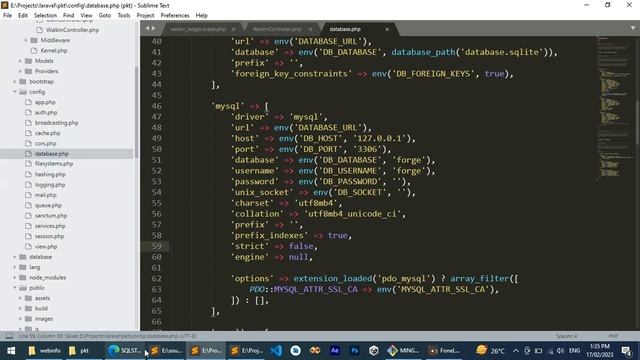Open cache.php in sidebar
The width and height of the screenshot is (640, 360).
click(x=47, y=133)
